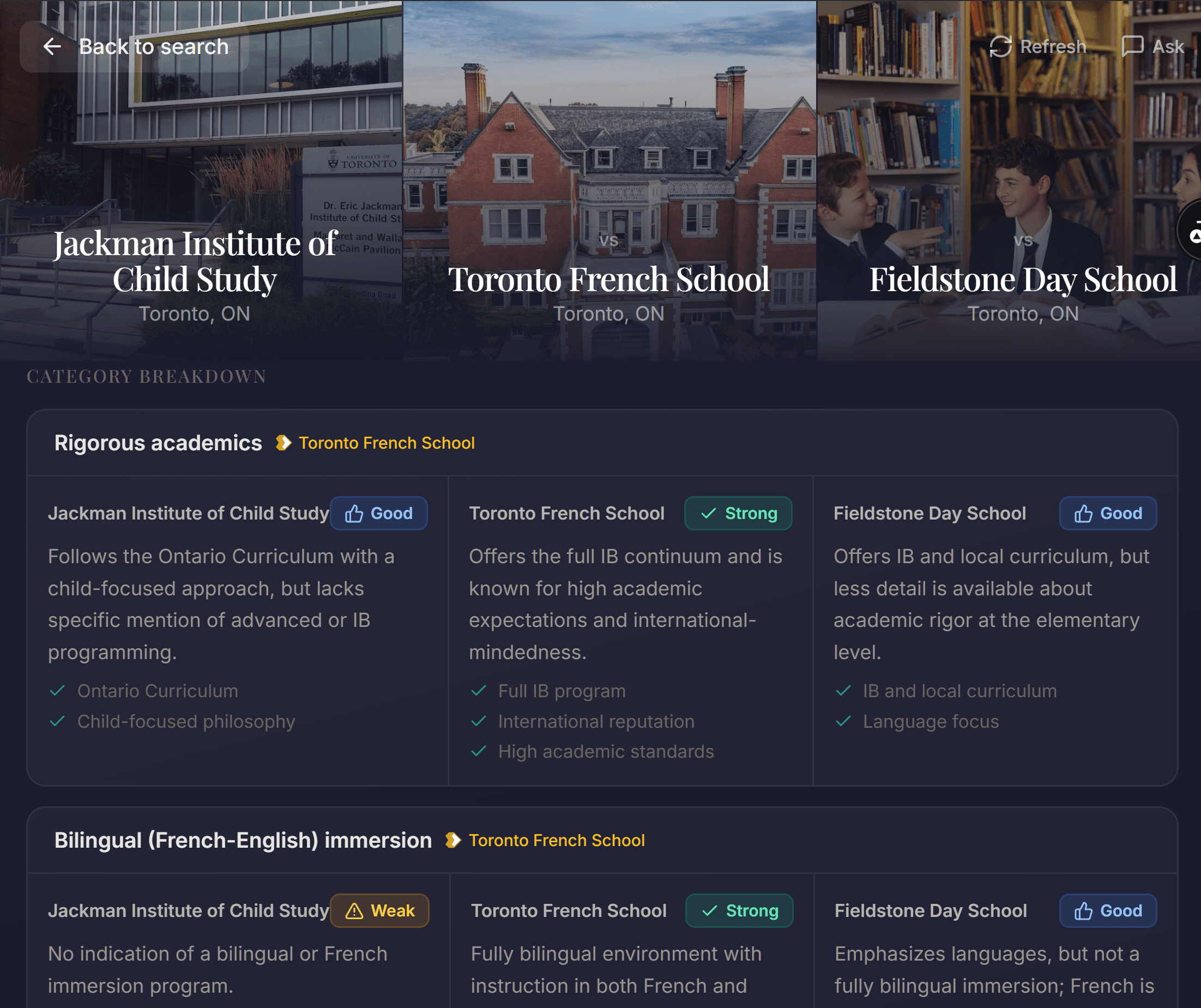
Task: Click the winner arrow icon beside Rigorous academics
Action: pyautogui.click(x=283, y=443)
